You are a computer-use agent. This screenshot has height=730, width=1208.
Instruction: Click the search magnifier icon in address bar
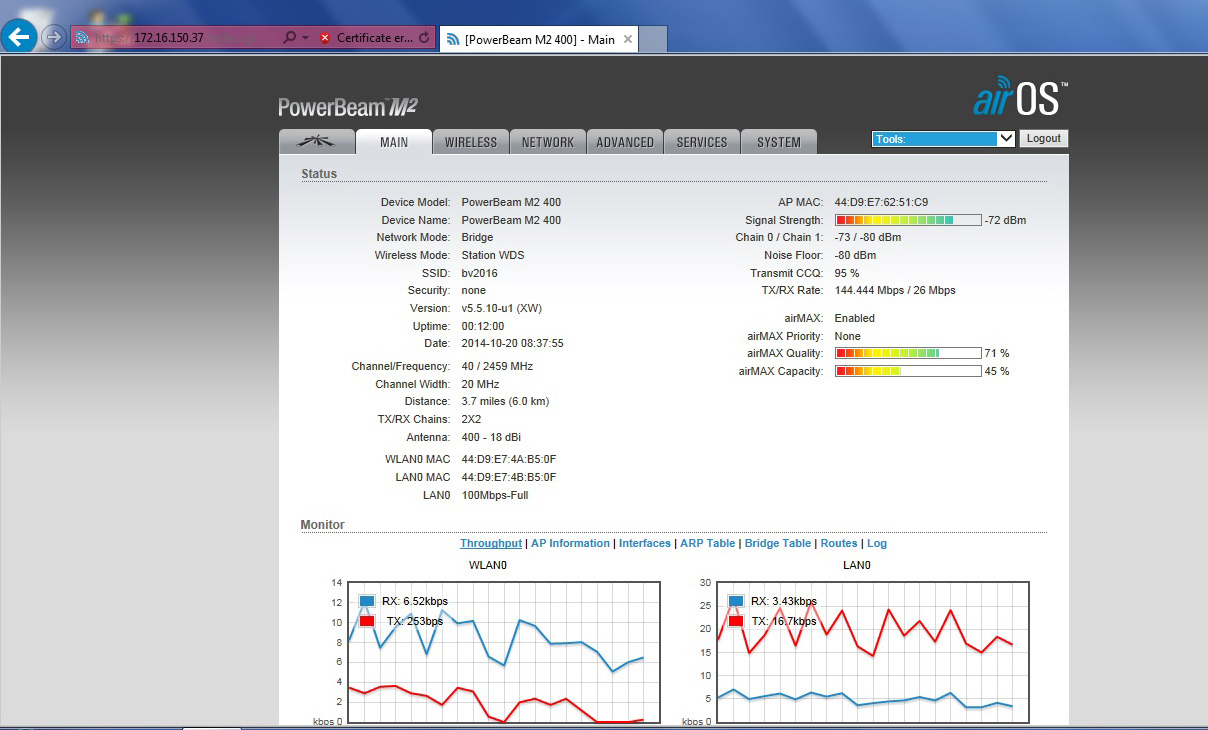tap(289, 38)
